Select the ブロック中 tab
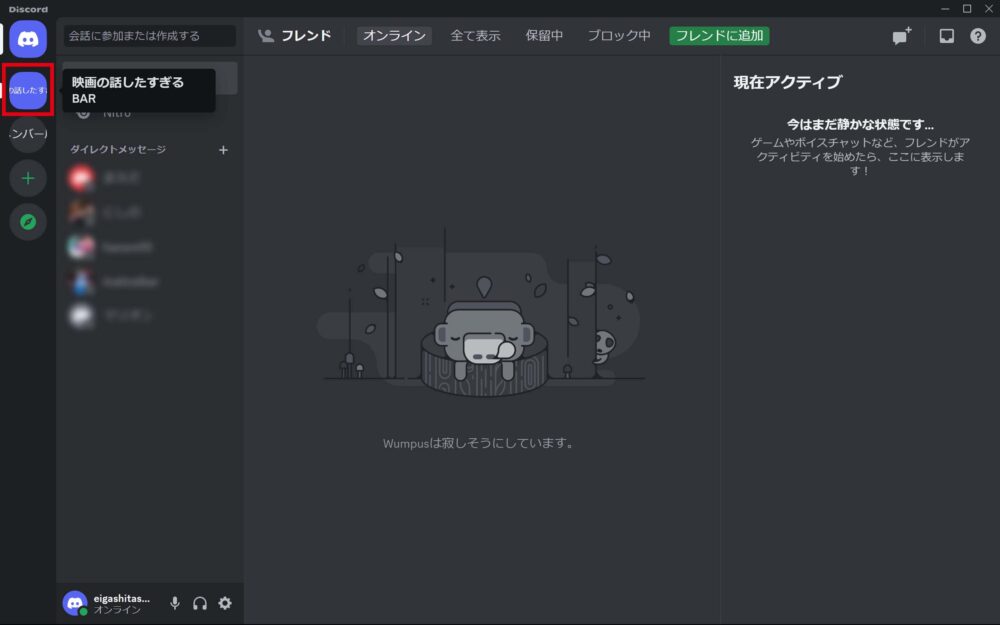This screenshot has height=625, width=1000. [x=619, y=36]
